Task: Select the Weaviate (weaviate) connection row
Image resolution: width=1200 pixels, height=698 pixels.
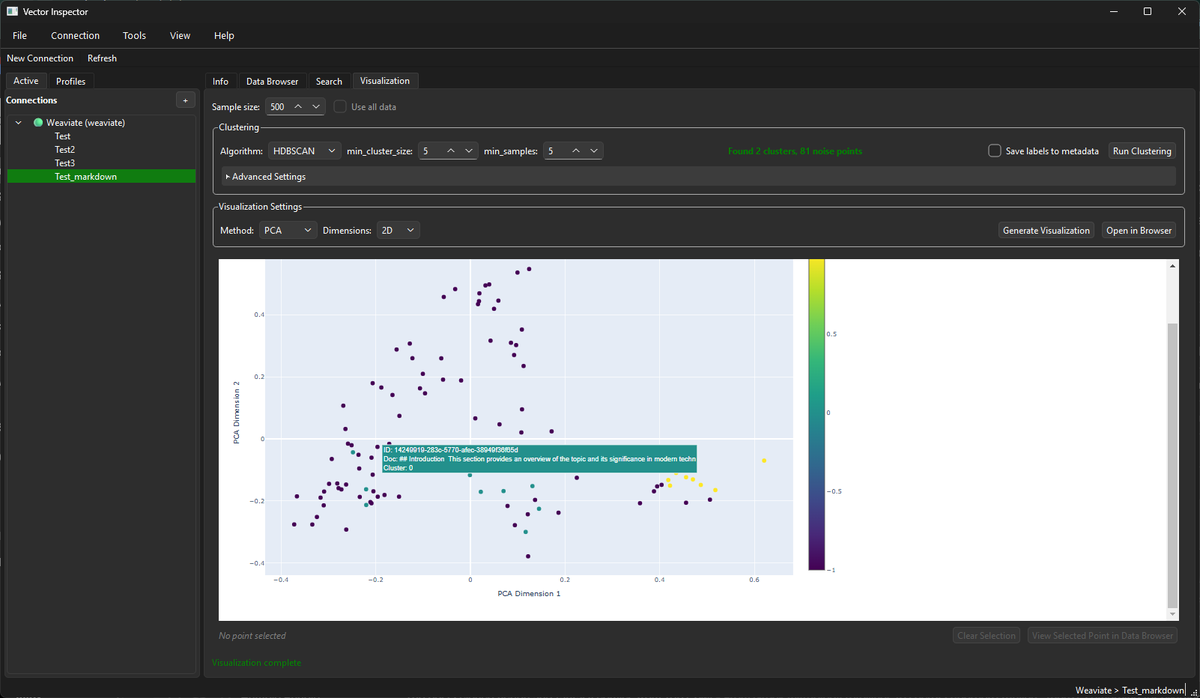Action: point(101,122)
